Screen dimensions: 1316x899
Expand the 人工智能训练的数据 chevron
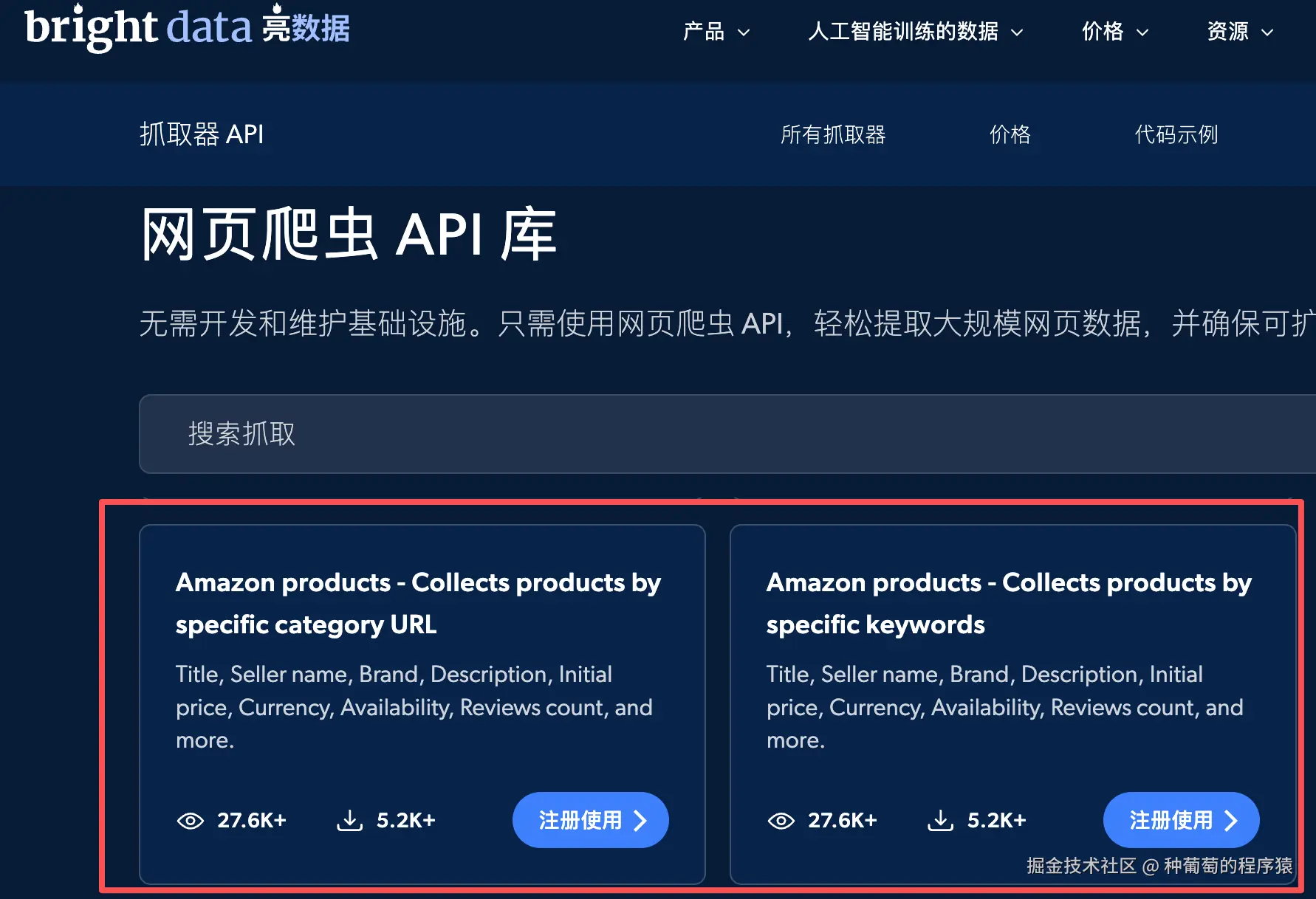pos(1017,32)
